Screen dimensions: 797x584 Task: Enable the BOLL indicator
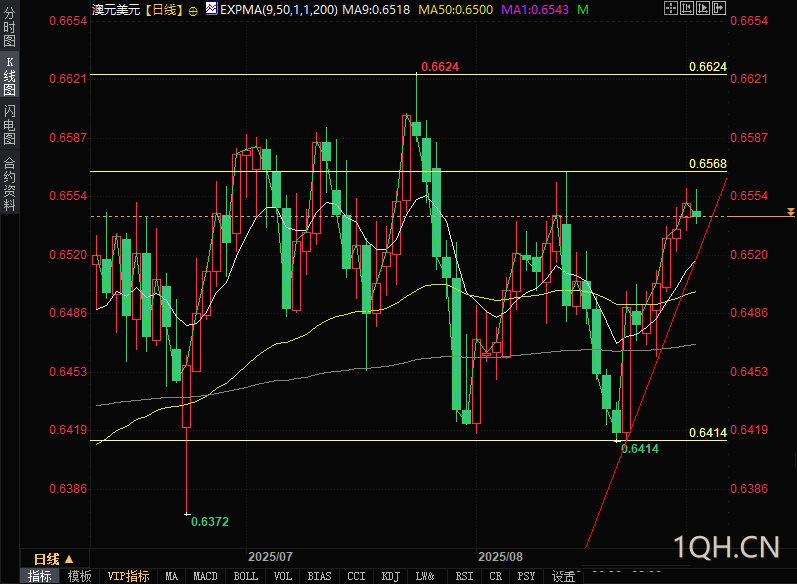click(245, 576)
